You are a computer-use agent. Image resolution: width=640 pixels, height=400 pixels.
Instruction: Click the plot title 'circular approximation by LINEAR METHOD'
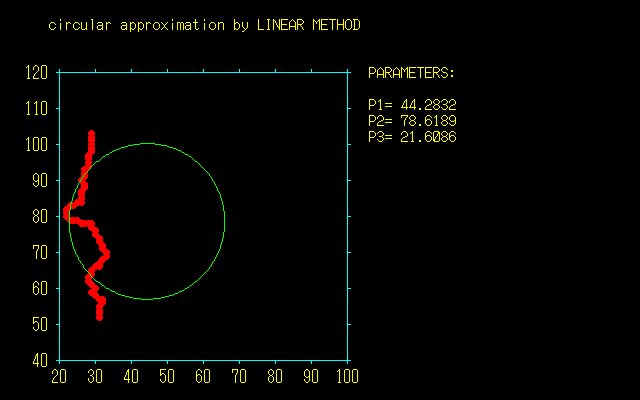(204, 26)
